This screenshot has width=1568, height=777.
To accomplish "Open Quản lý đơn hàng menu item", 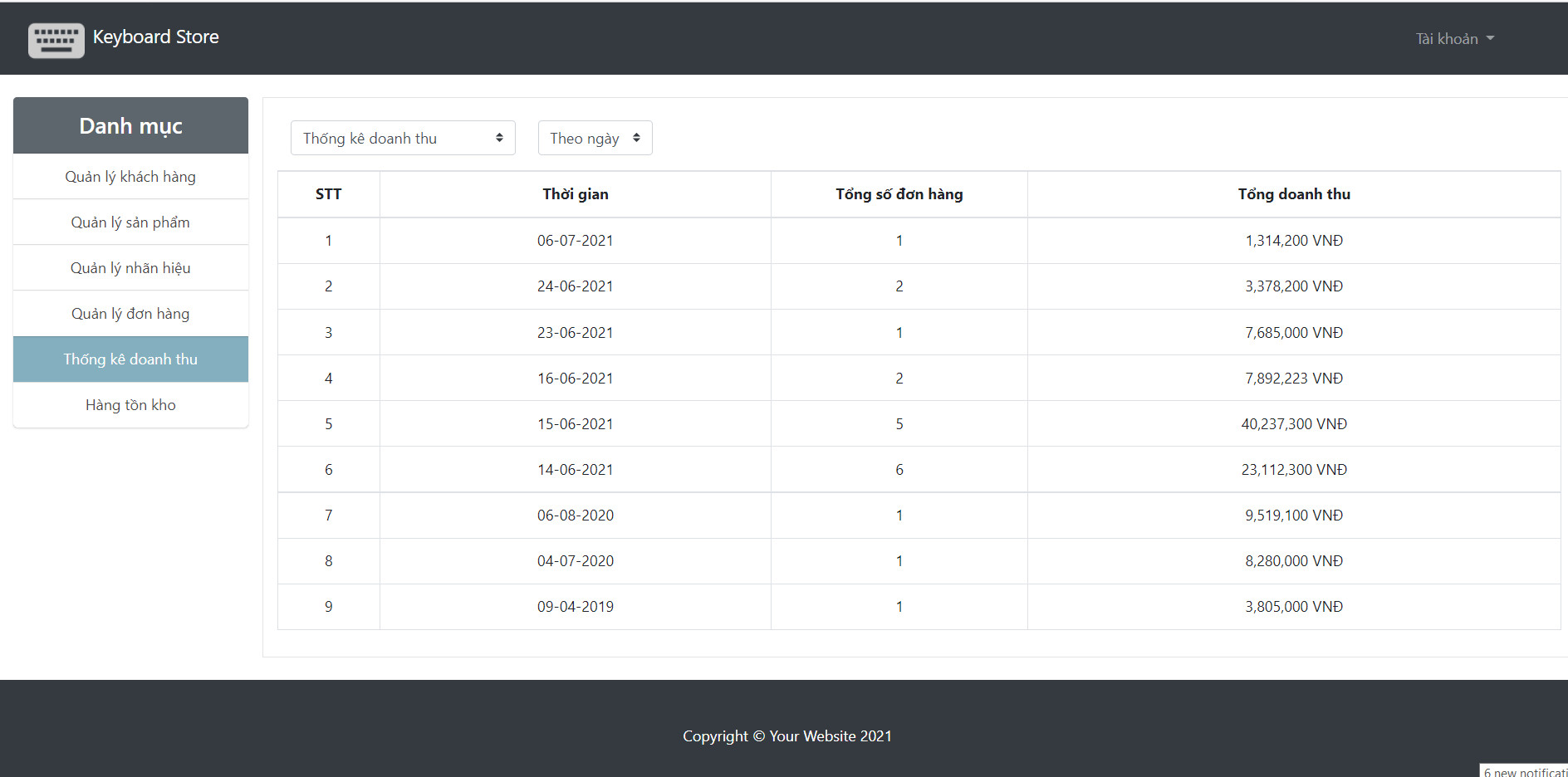I will (130, 314).
